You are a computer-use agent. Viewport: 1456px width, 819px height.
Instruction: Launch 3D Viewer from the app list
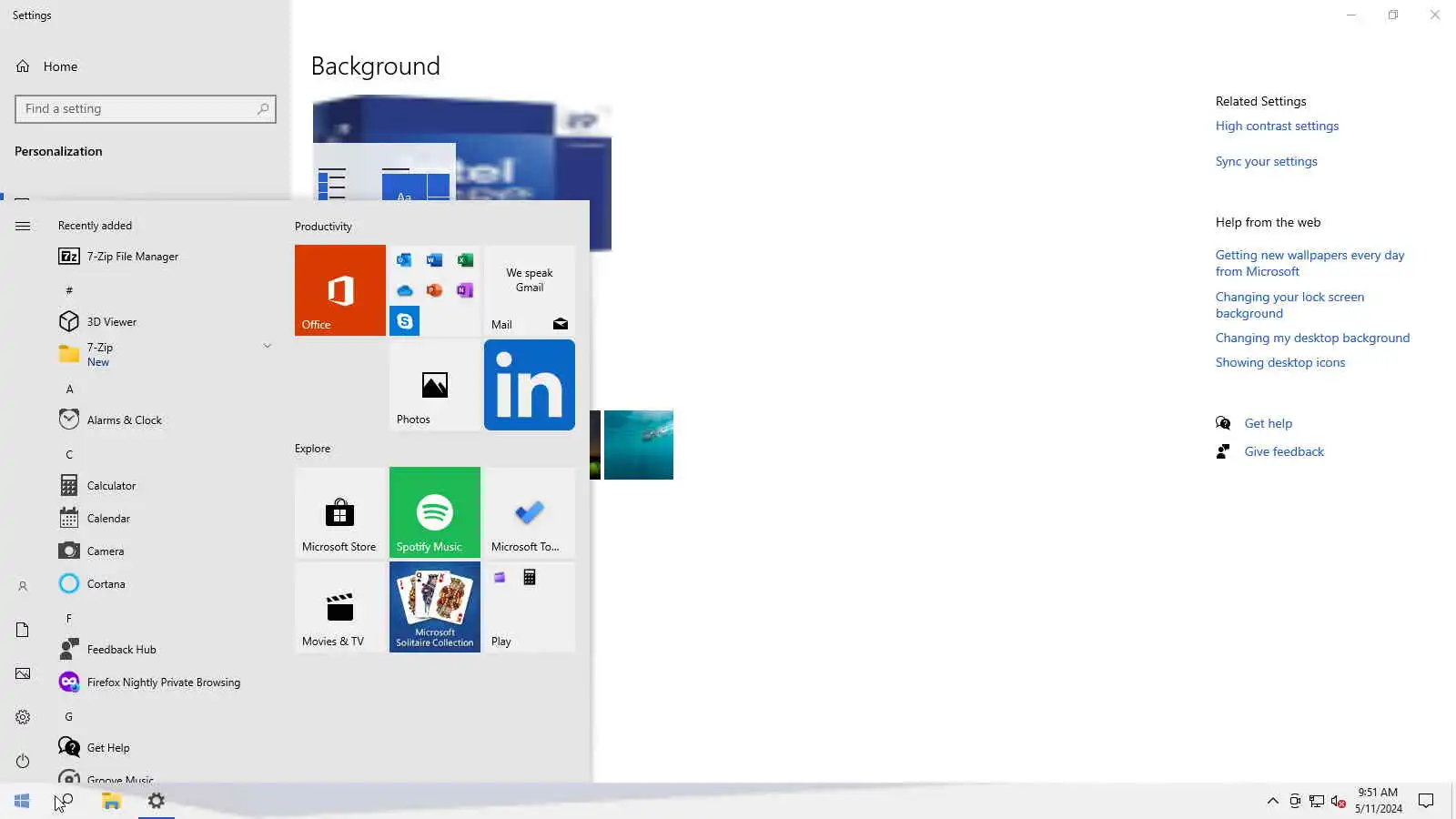(164, 322)
